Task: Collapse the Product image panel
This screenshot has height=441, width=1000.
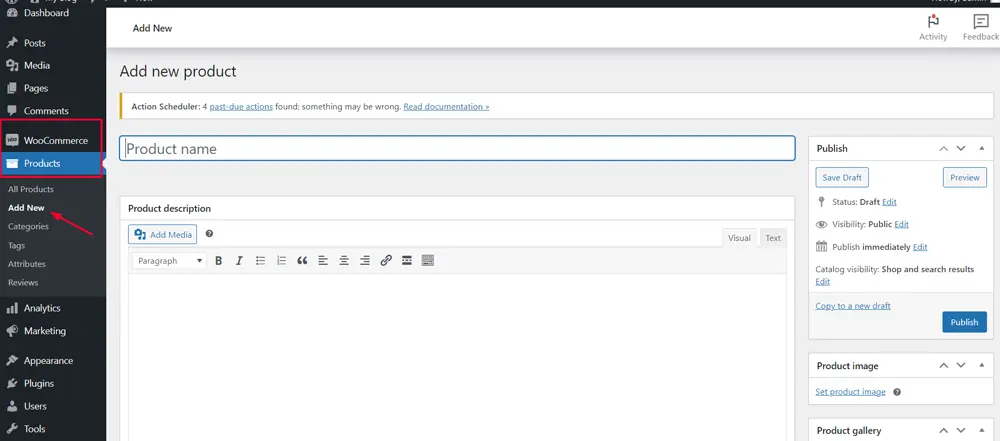Action: coord(982,366)
